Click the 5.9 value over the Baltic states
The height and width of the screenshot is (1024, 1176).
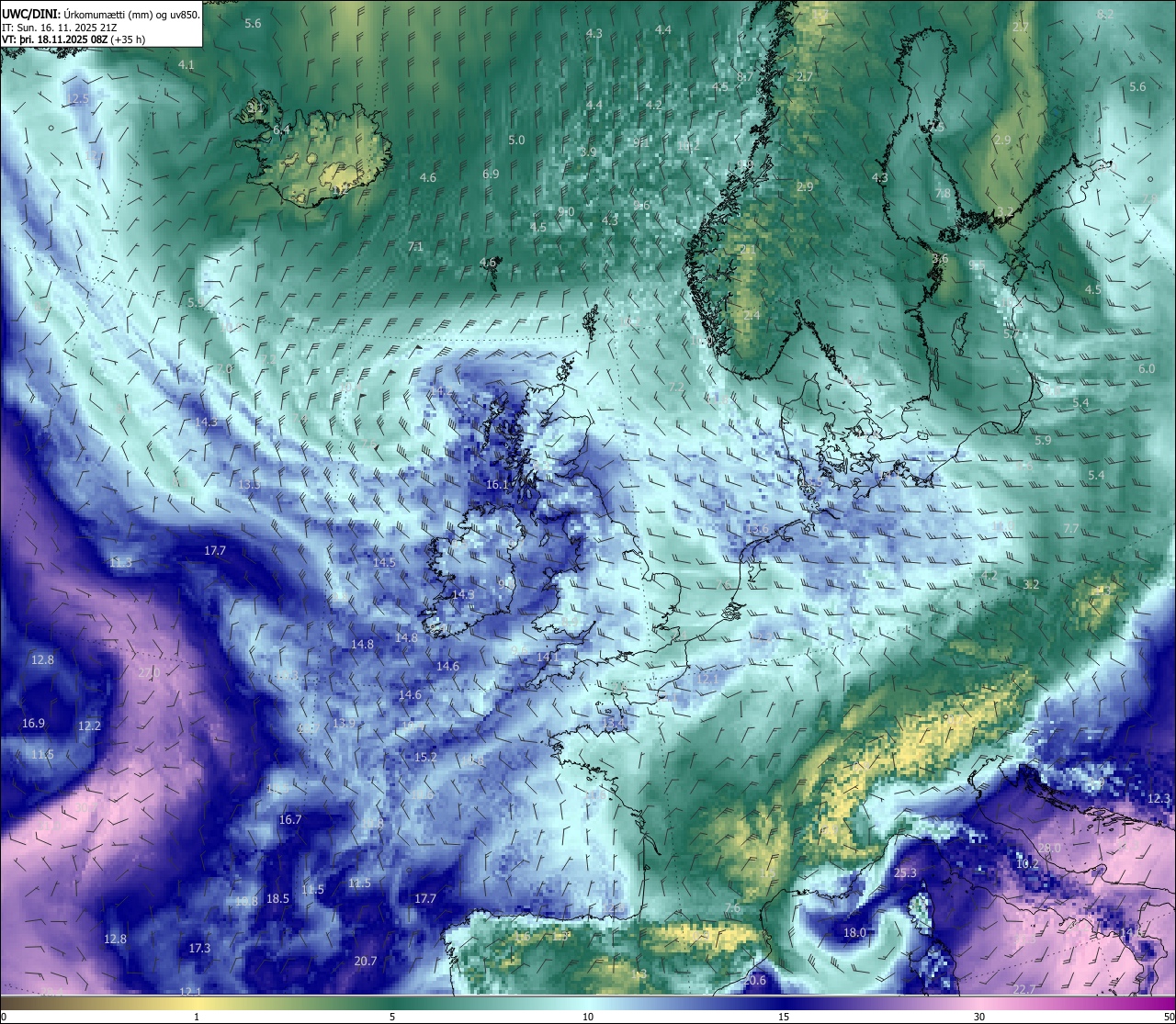point(1043,440)
